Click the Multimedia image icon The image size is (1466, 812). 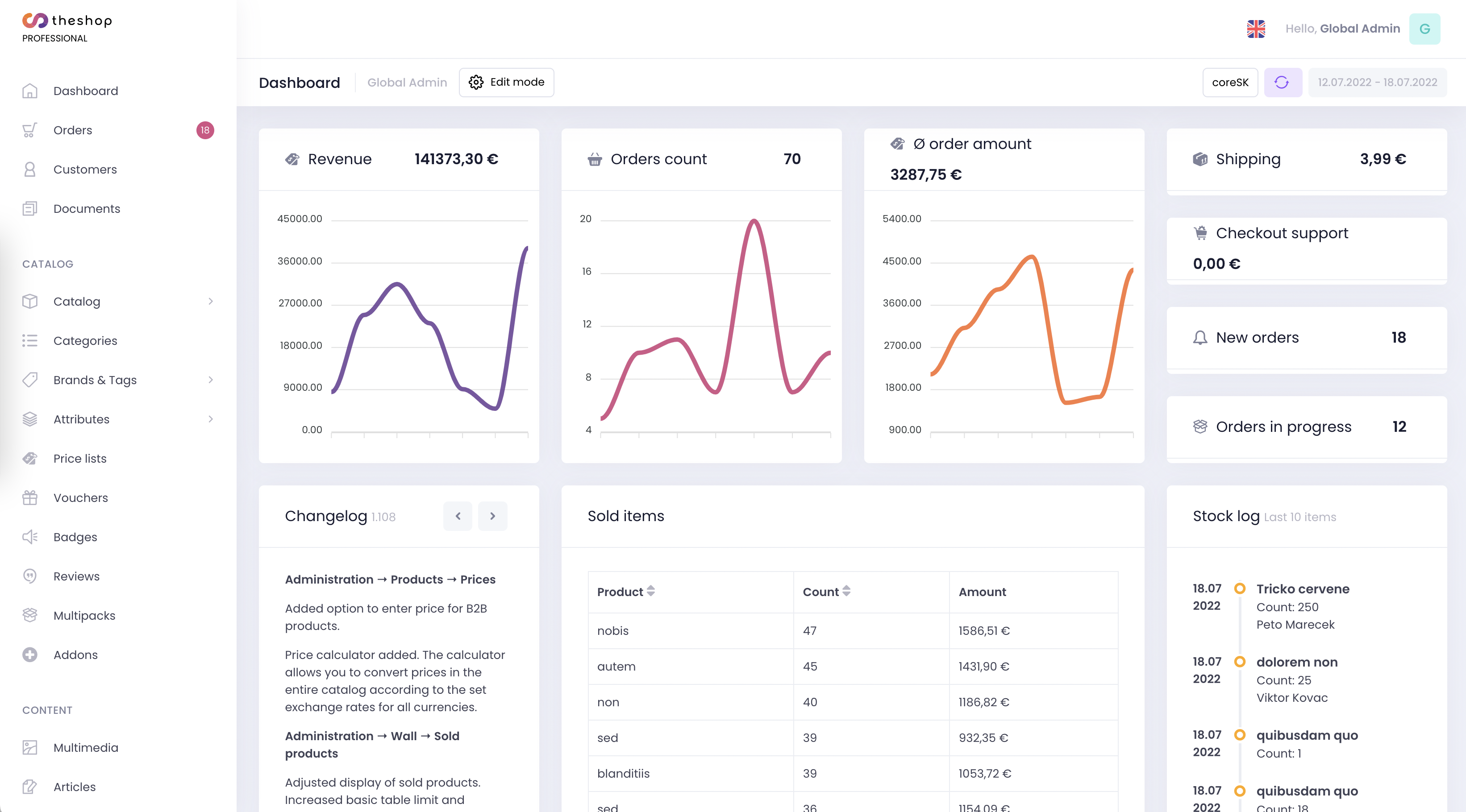(29, 747)
